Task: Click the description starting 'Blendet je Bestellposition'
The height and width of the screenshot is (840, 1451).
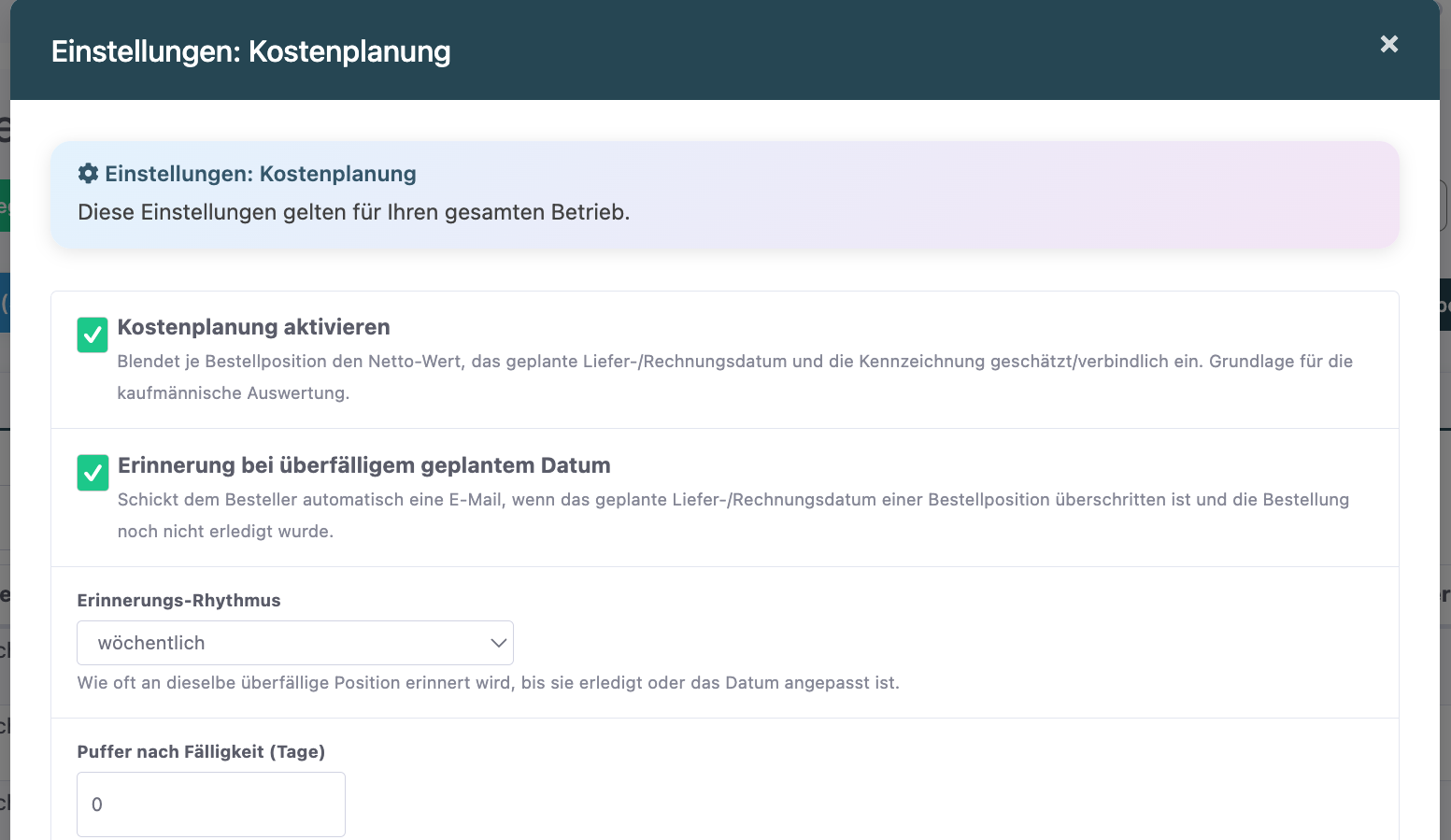Action: [734, 377]
